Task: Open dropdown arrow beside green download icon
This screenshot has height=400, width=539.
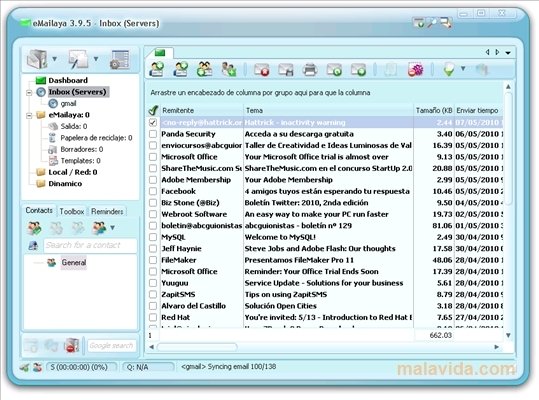Action: click(463, 69)
